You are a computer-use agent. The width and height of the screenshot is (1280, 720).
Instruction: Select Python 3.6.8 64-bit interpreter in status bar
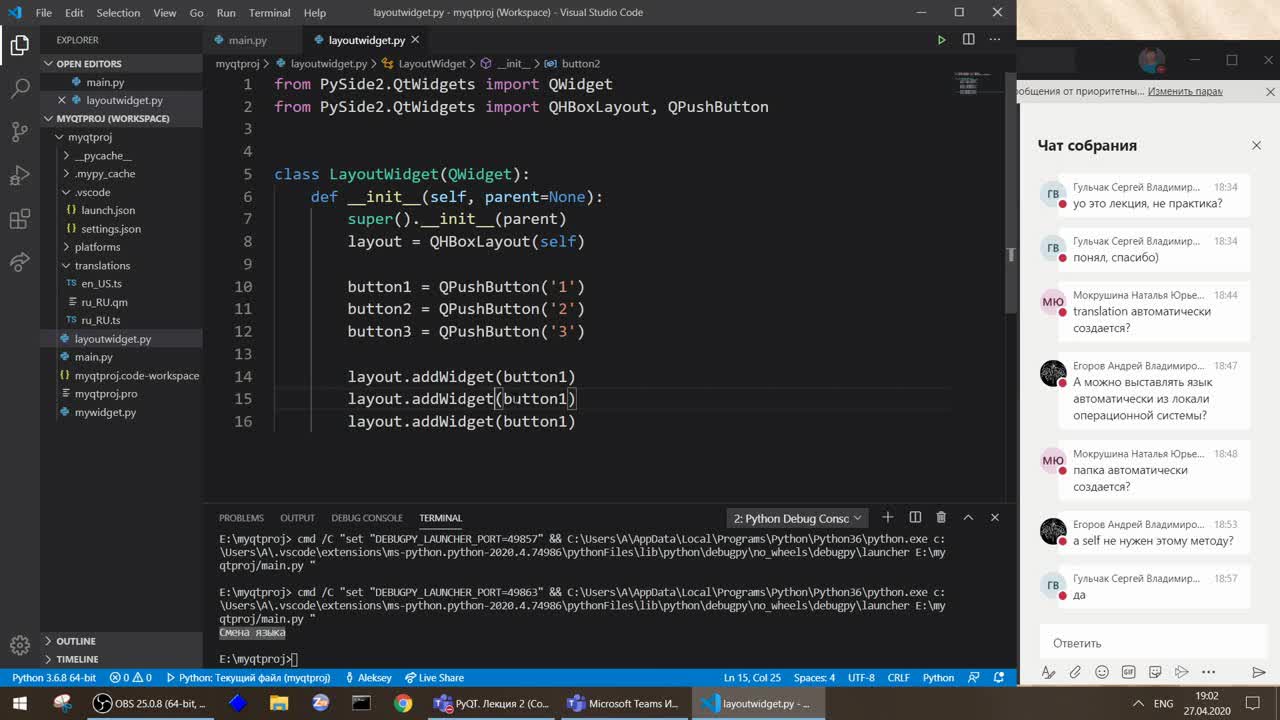pos(53,677)
